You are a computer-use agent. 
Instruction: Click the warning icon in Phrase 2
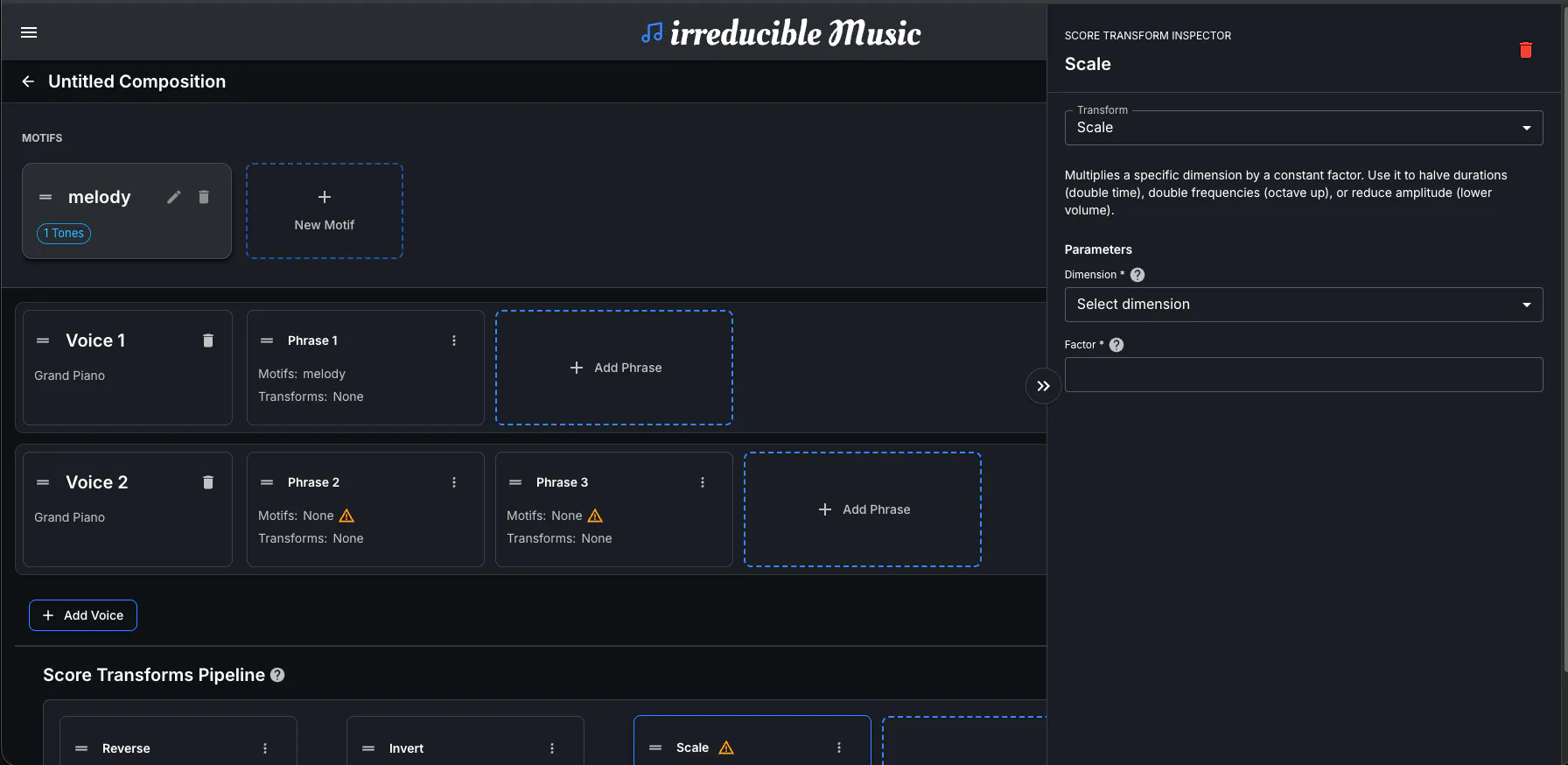[346, 516]
